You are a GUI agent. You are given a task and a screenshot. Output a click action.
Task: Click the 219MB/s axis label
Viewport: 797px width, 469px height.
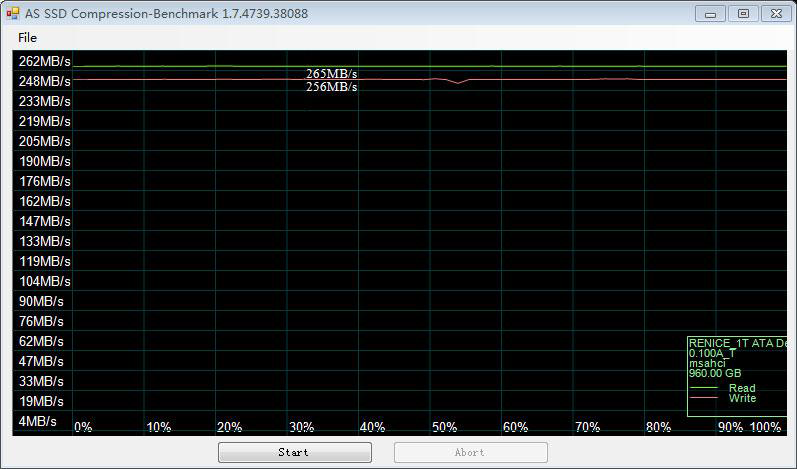point(45,121)
